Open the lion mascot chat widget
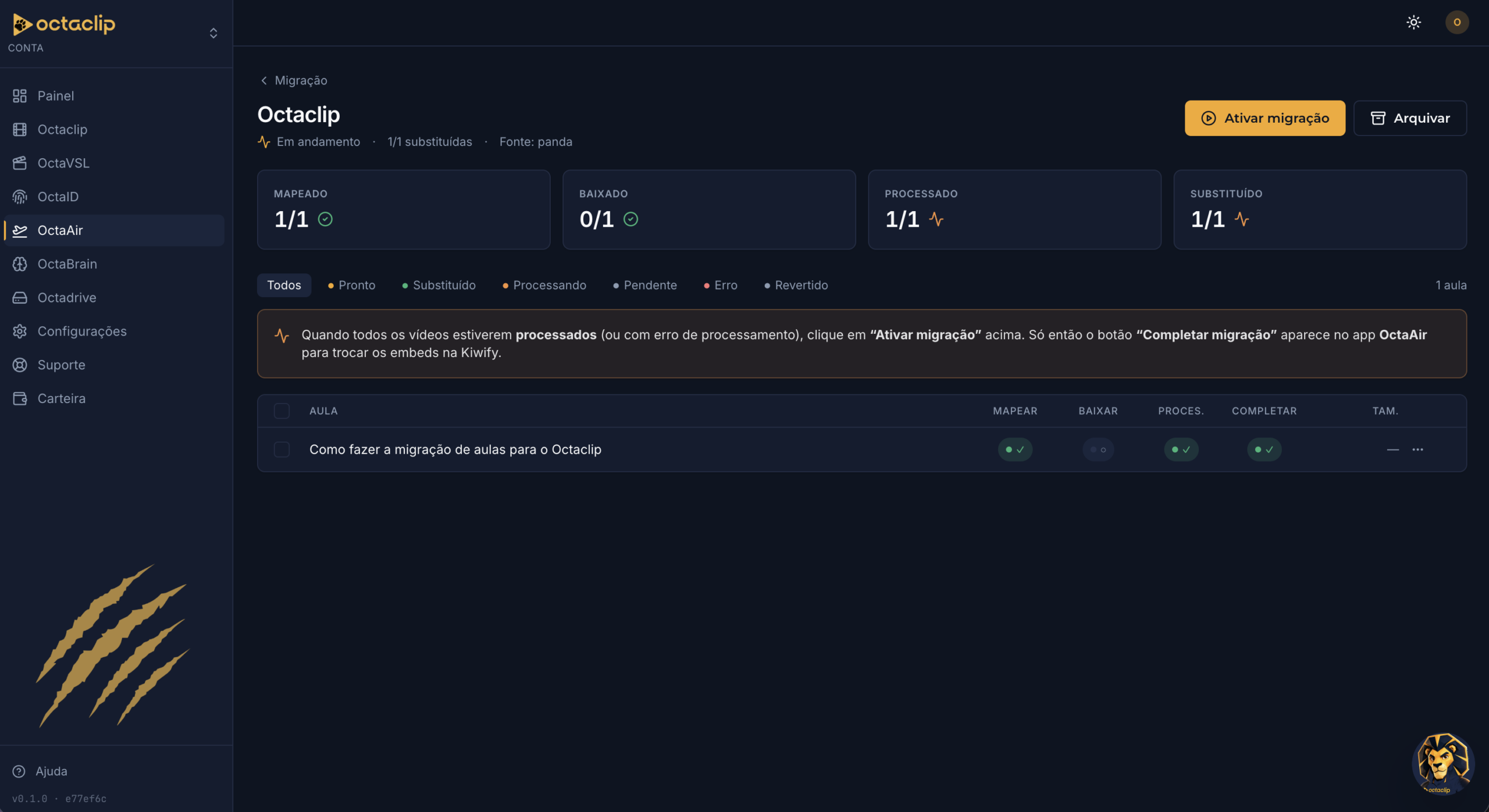The image size is (1489, 812). [x=1443, y=764]
